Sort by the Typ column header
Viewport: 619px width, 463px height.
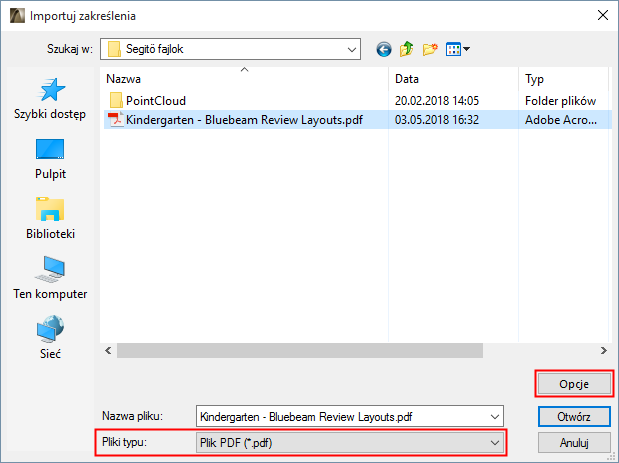pyautogui.click(x=563, y=79)
